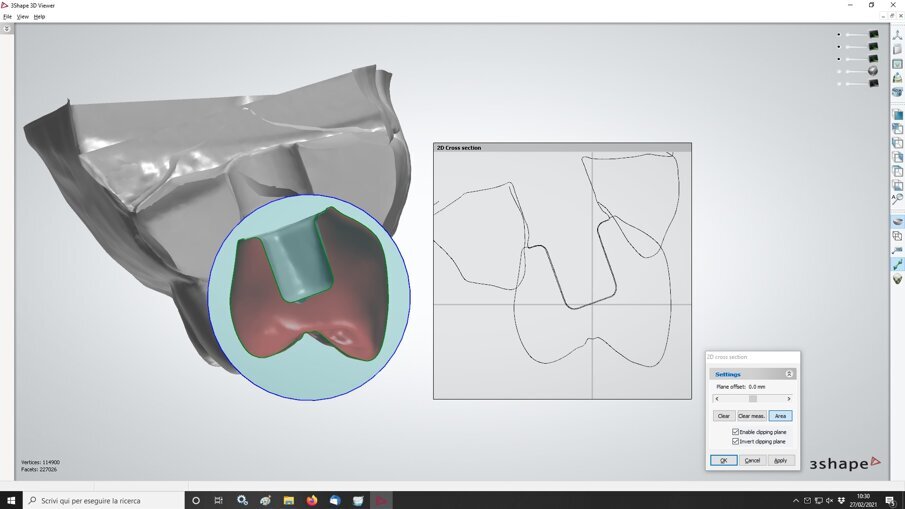Click the Facets: 227026 status text
905x509 pixels.
point(39,470)
